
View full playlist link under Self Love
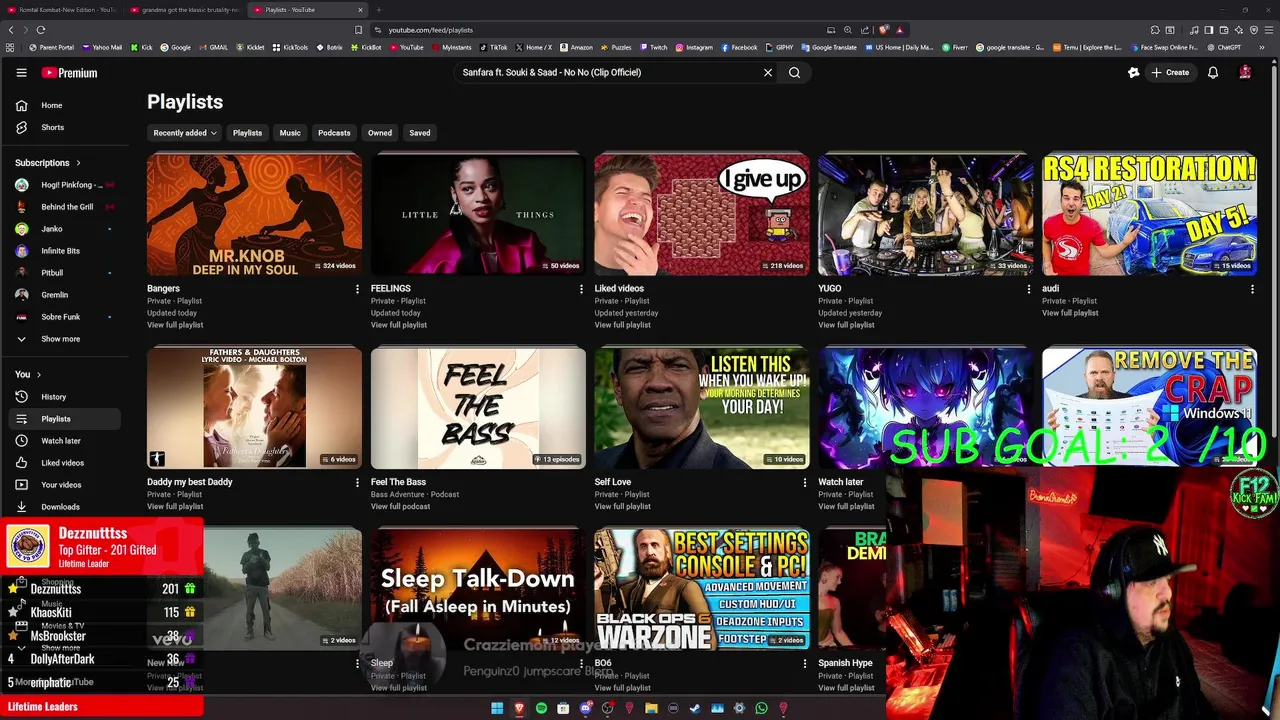[x=623, y=507]
